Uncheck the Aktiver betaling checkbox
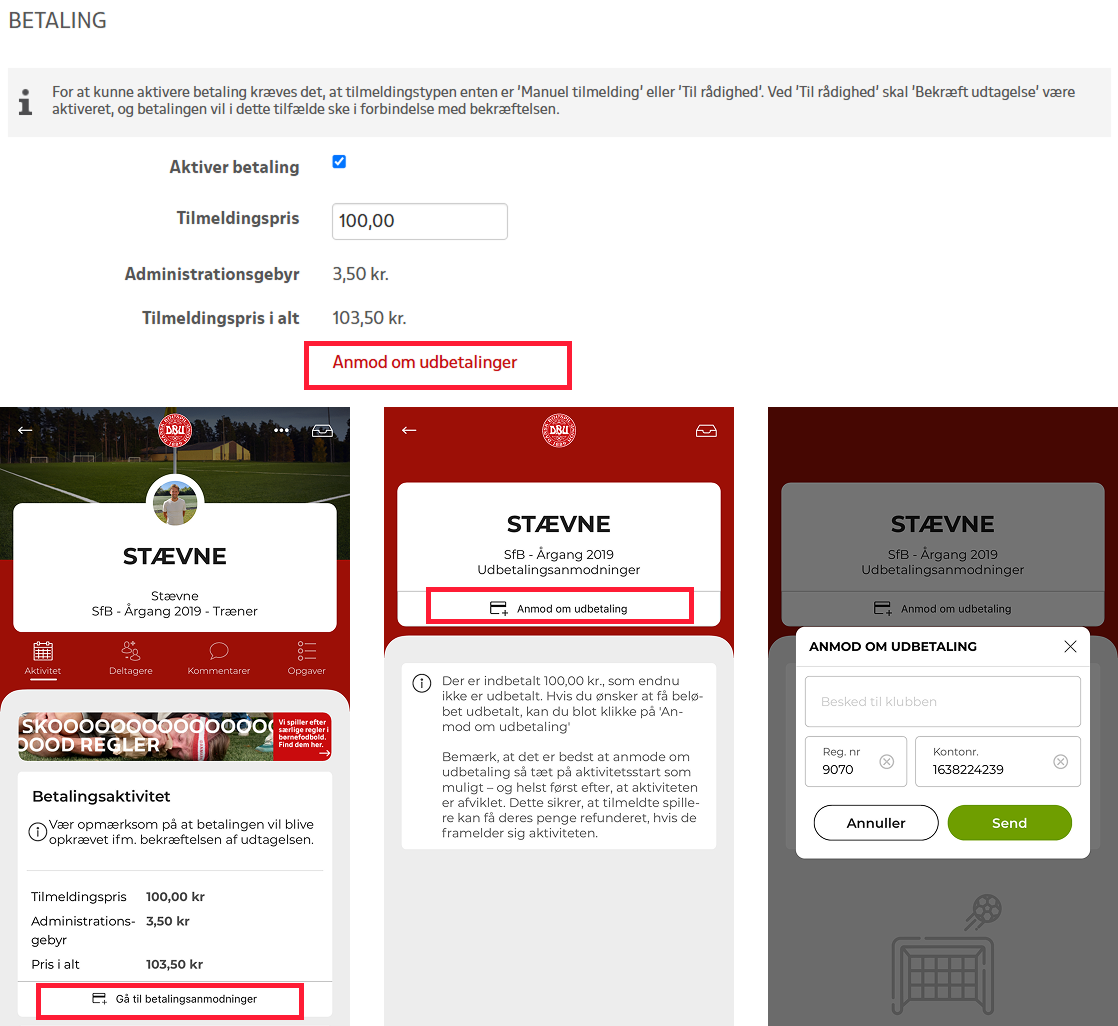 339,162
